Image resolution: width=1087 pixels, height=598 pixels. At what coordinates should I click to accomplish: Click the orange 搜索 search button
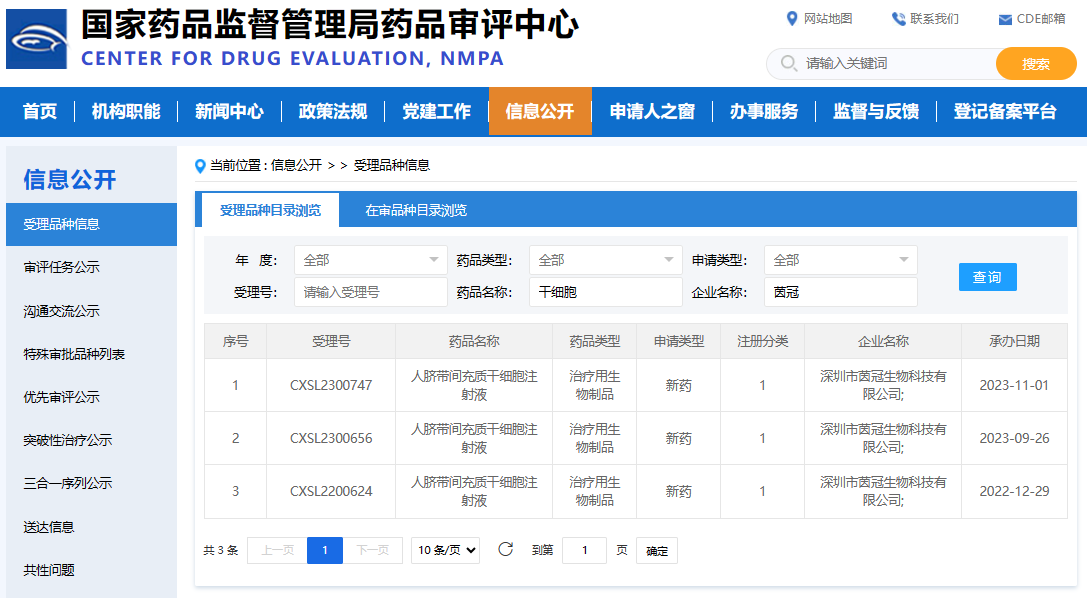(x=1035, y=64)
